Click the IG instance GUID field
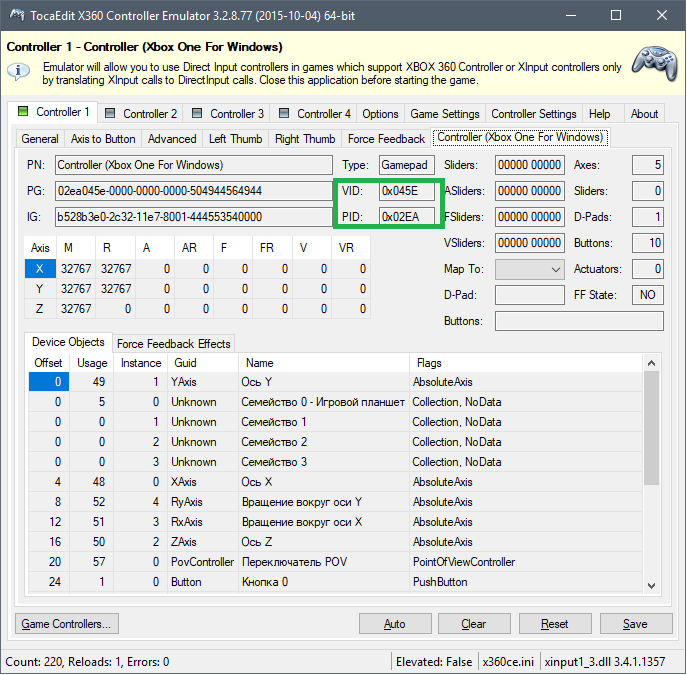The image size is (687, 675). coord(194,217)
